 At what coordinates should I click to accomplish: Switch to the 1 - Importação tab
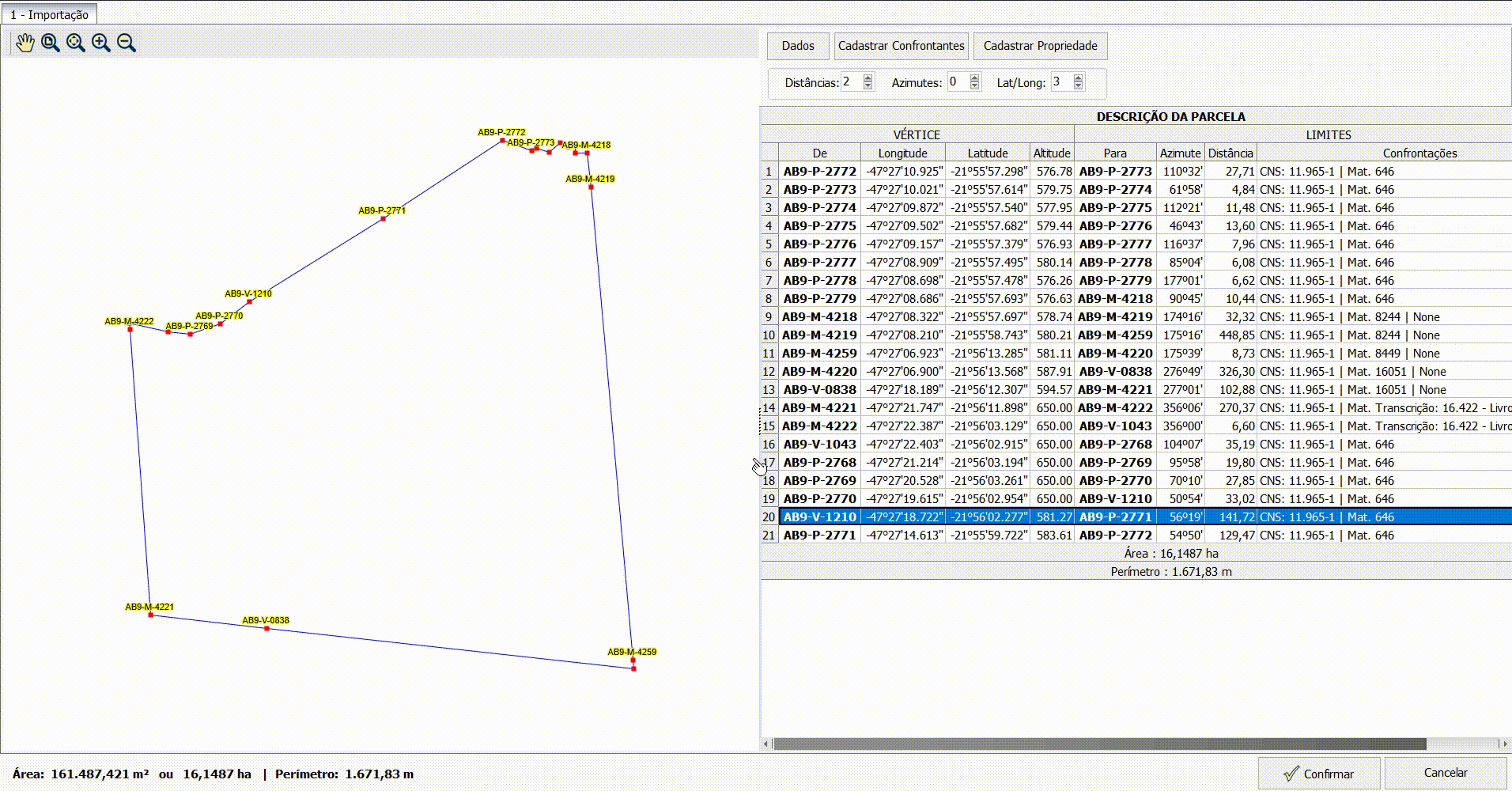(x=49, y=14)
